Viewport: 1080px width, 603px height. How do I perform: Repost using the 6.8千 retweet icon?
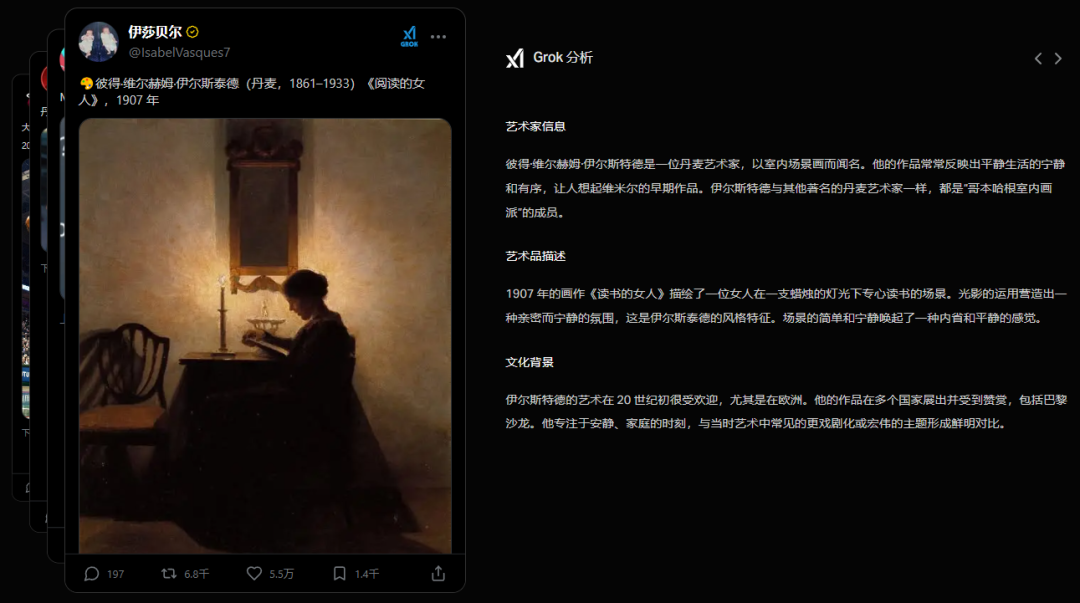pos(169,573)
